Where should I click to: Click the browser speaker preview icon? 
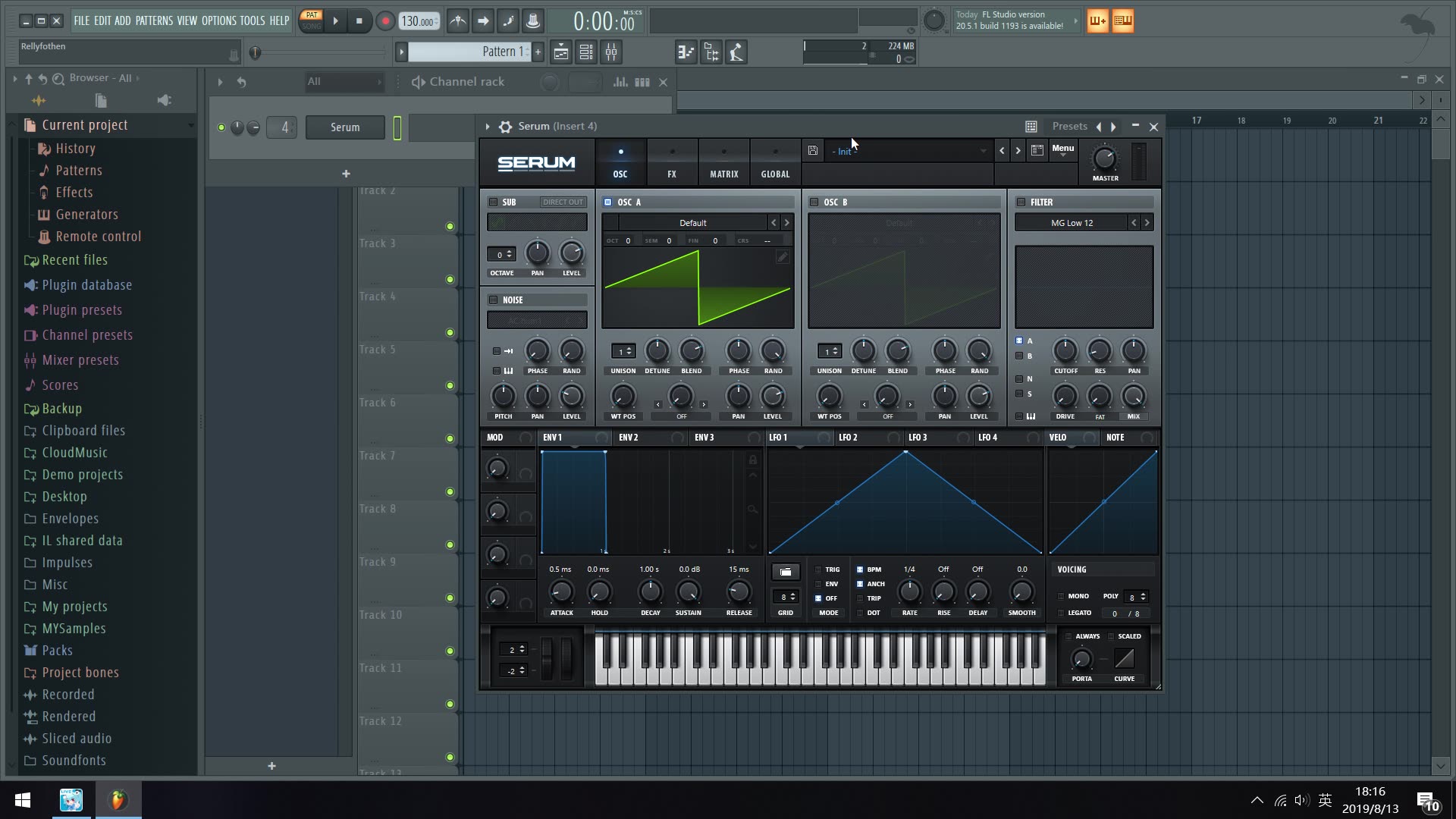(x=164, y=100)
